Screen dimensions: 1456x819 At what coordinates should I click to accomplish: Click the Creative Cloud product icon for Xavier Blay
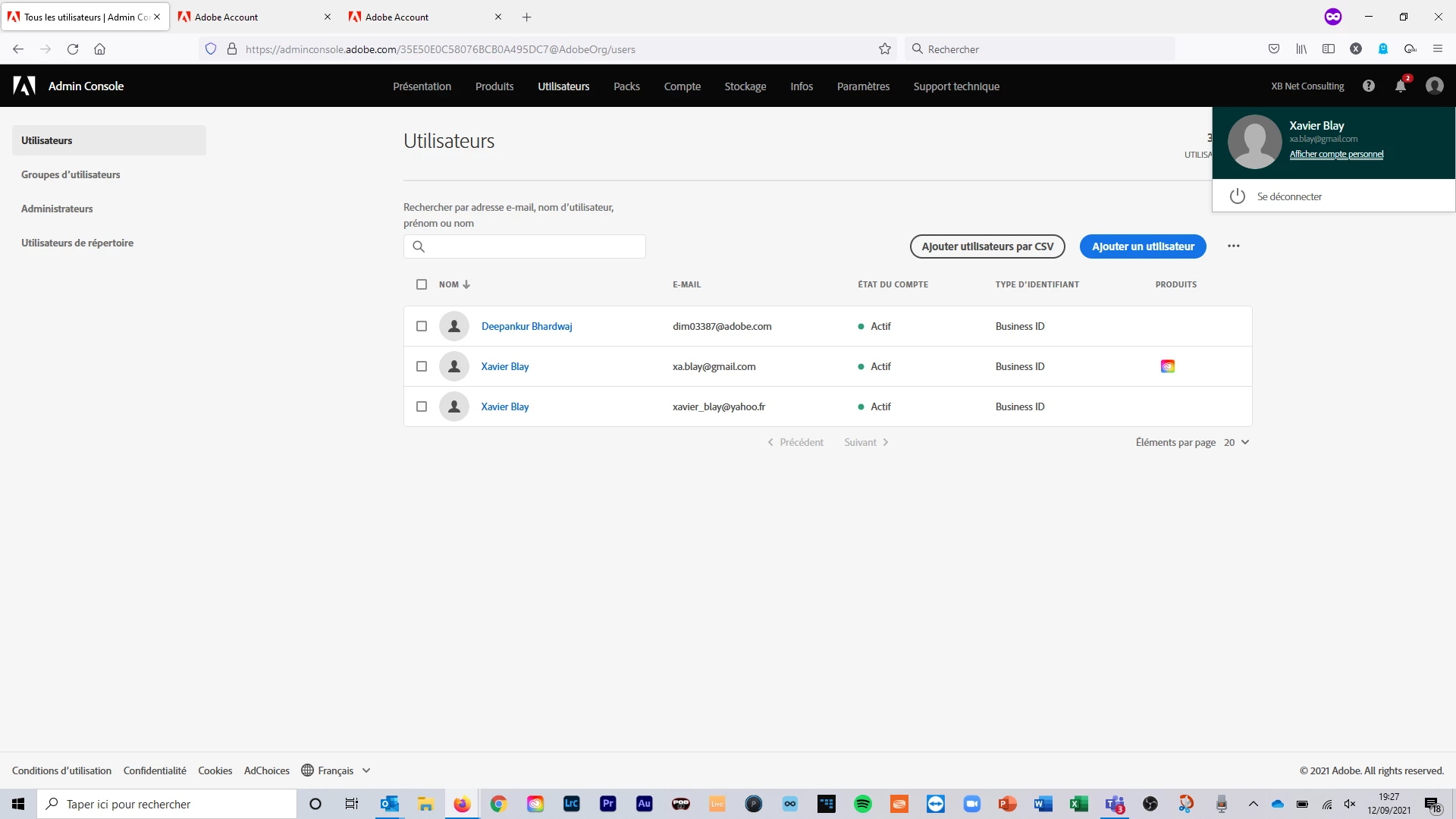(x=1167, y=367)
